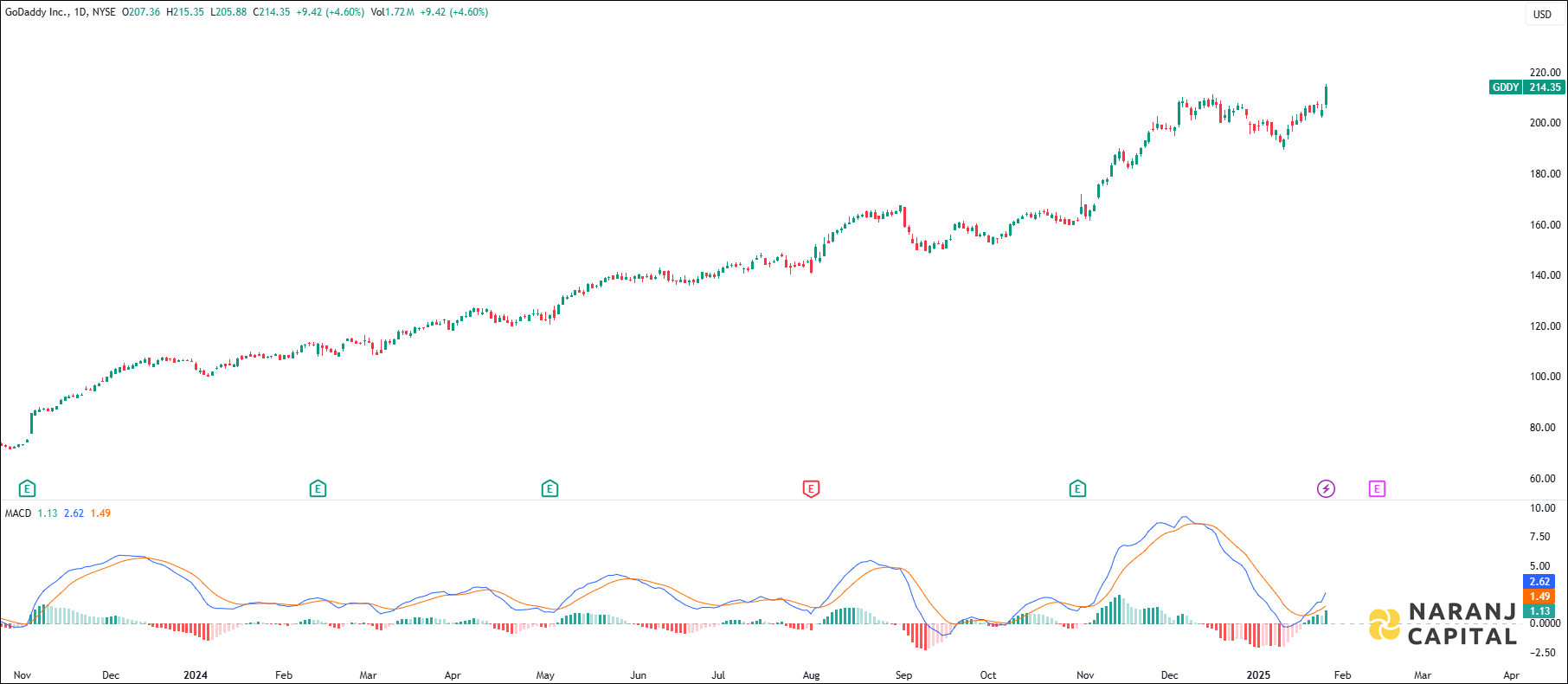
Task: Click the 2024 year label on time axis
Action: click(x=196, y=675)
